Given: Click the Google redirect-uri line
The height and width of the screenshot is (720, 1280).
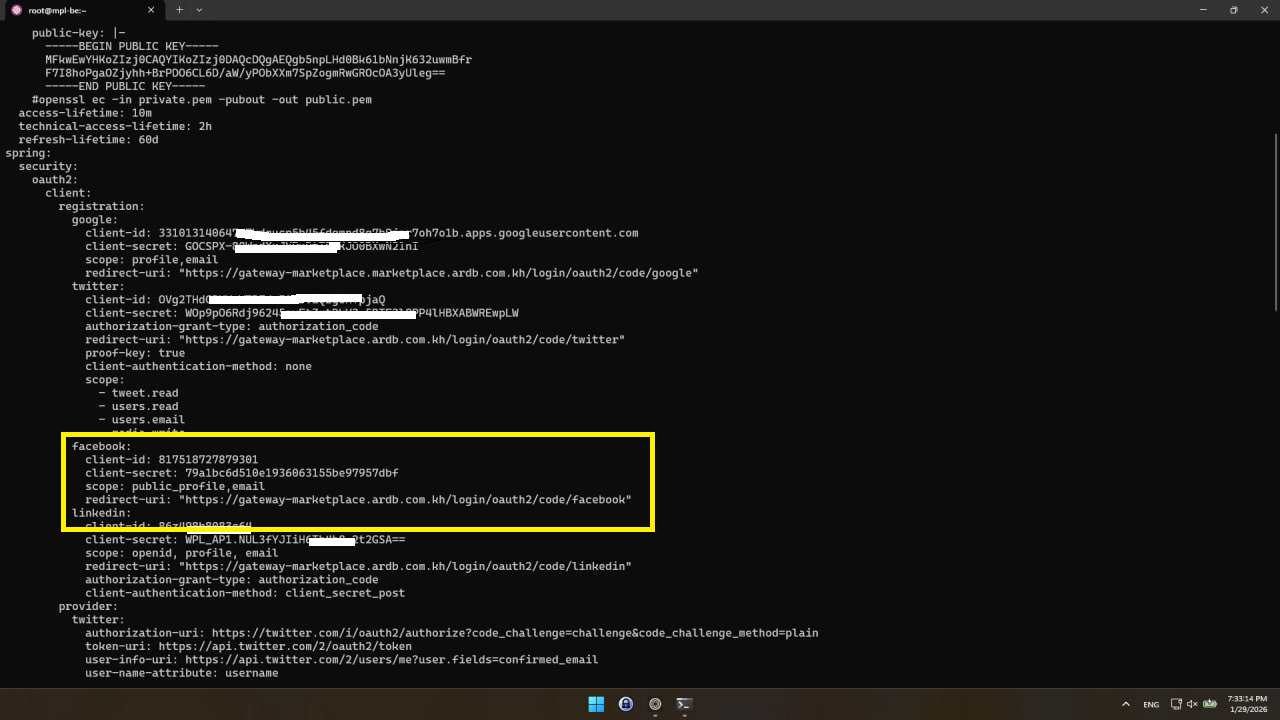Looking at the screenshot, I should coord(392,273).
